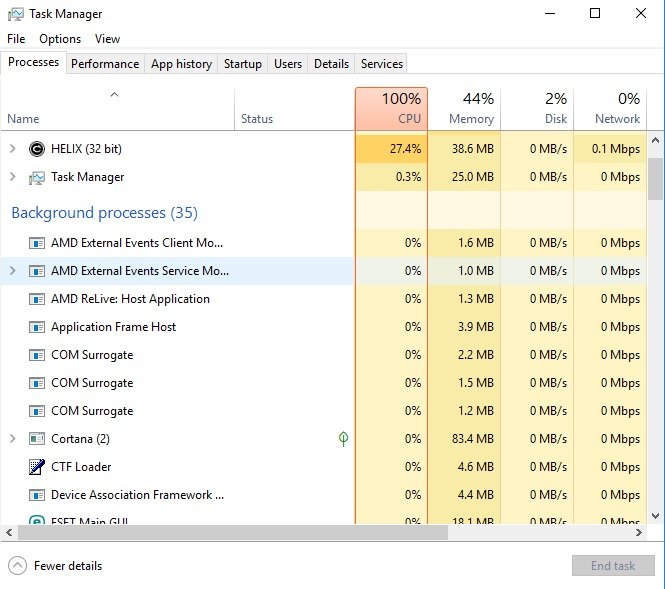Screen dimensions: 665x589
Task: Open the Options menu
Action: (60, 39)
